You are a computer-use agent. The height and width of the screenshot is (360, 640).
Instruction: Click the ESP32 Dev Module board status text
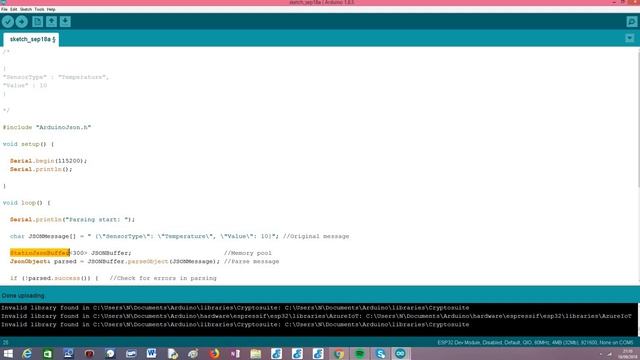tap(535, 342)
